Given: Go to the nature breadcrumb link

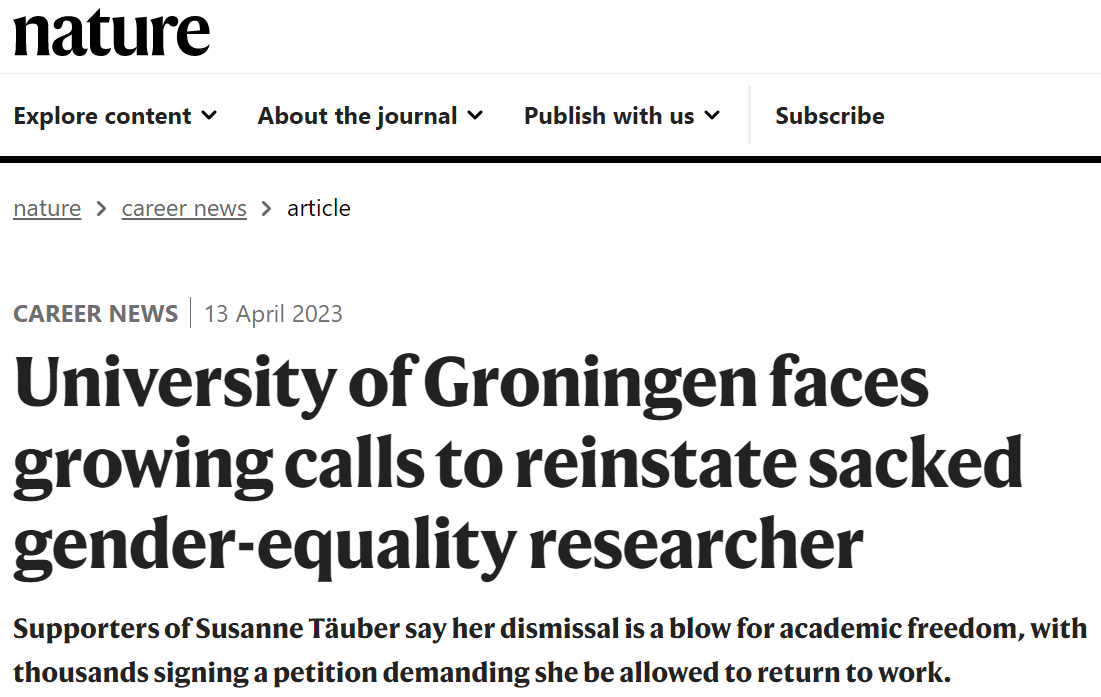Looking at the screenshot, I should pyautogui.click(x=47, y=208).
